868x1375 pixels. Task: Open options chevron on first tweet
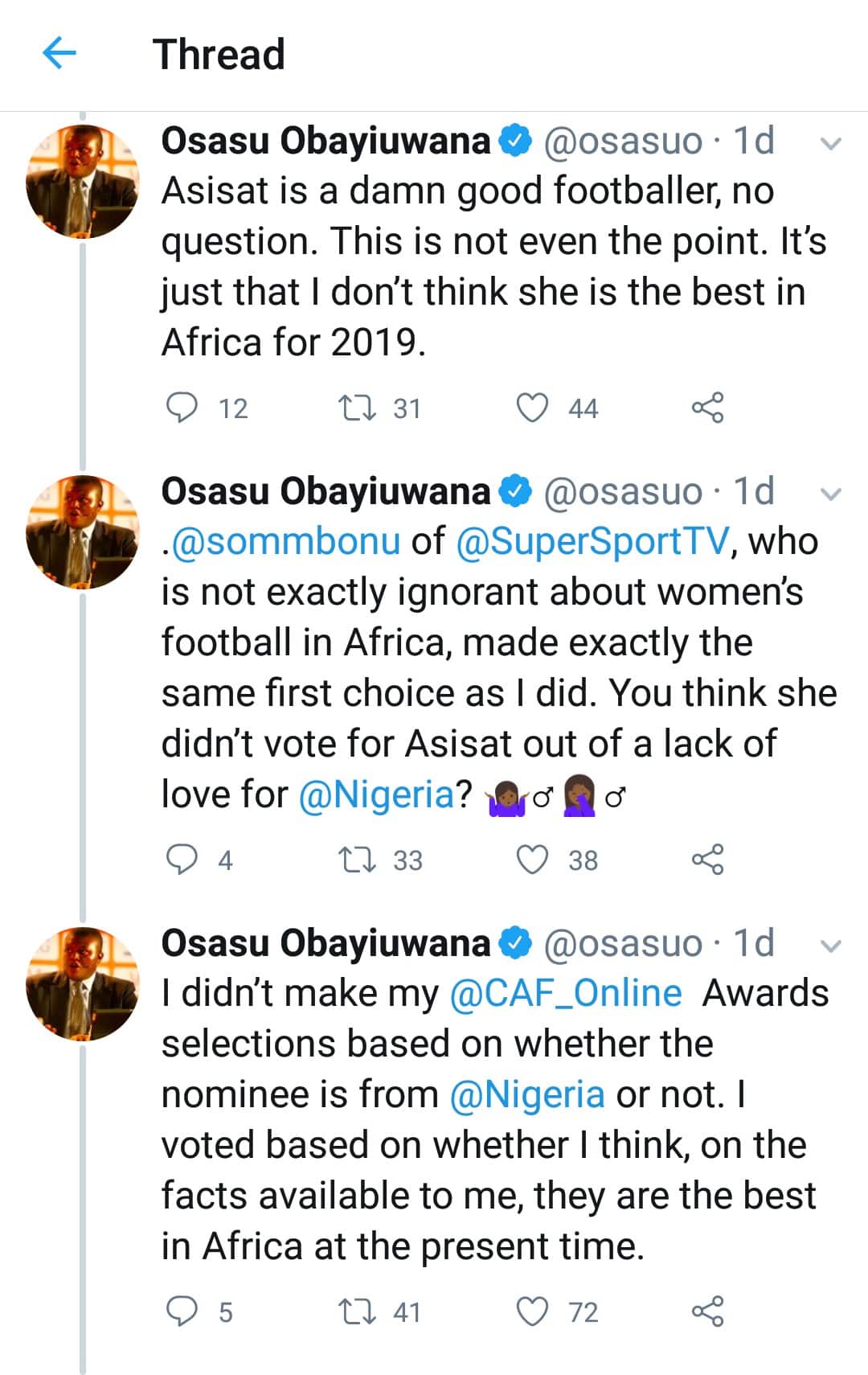click(830, 144)
